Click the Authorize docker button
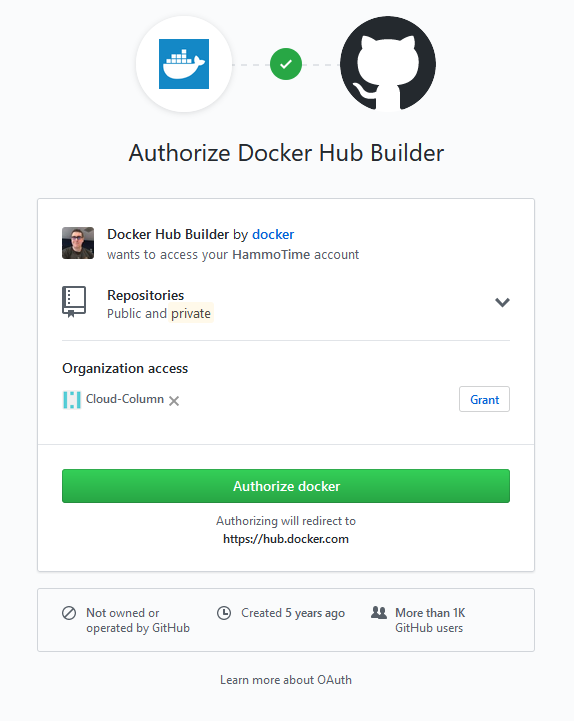 [x=286, y=486]
